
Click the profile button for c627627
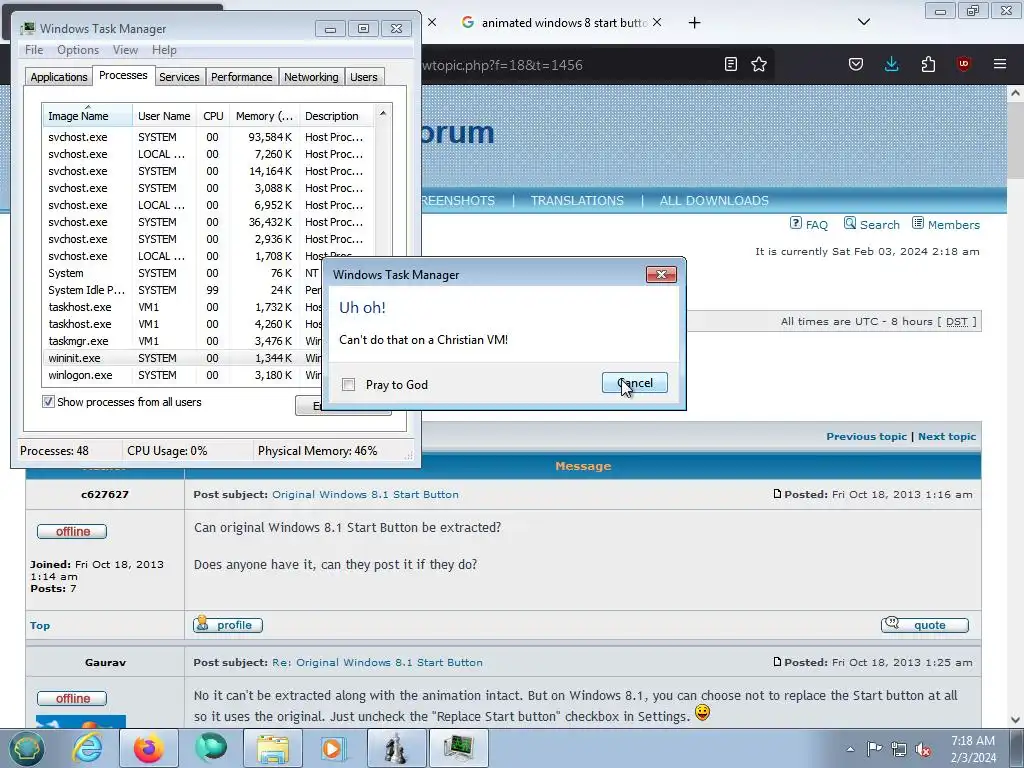tap(228, 625)
